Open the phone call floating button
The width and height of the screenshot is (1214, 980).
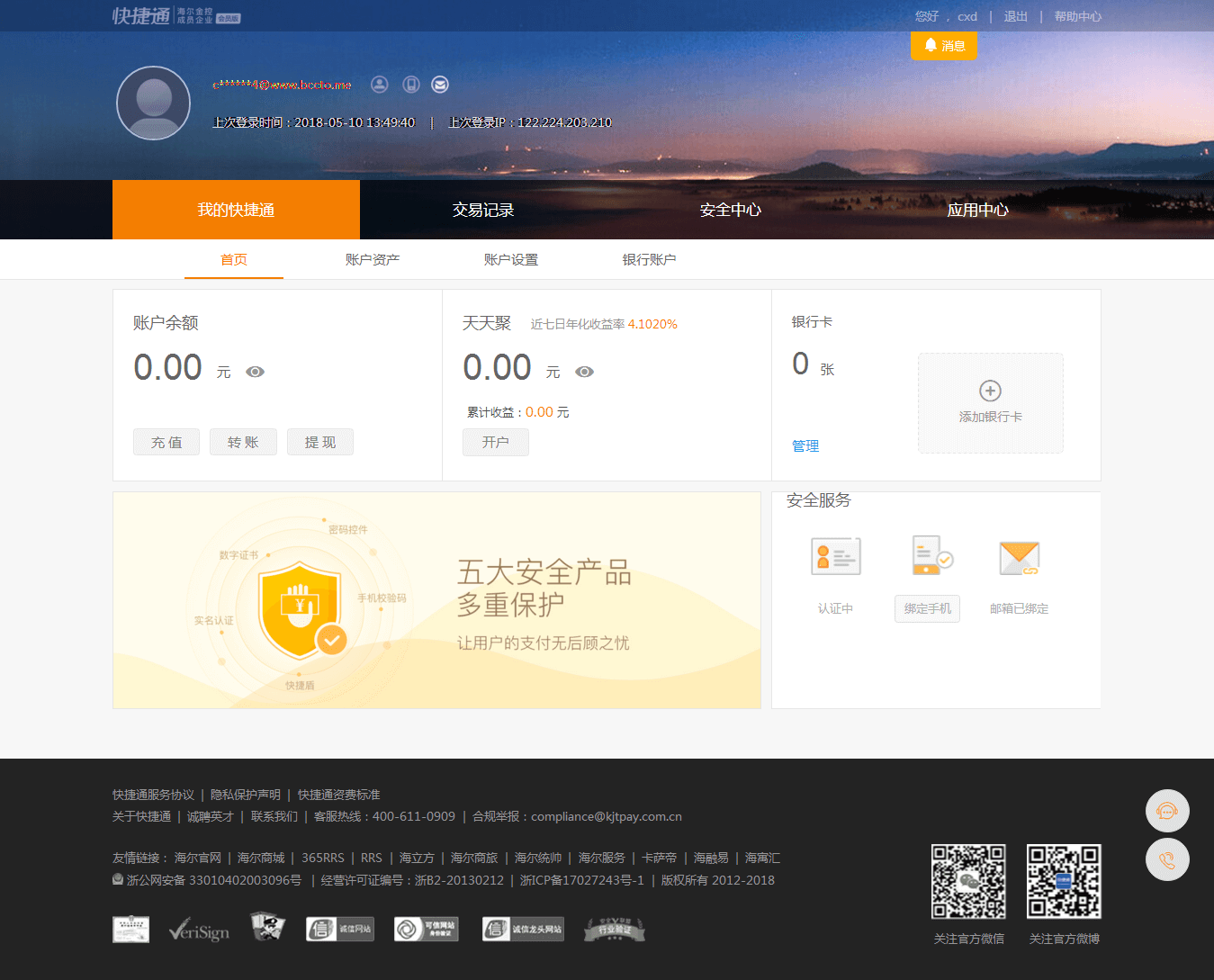pyautogui.click(x=1167, y=859)
